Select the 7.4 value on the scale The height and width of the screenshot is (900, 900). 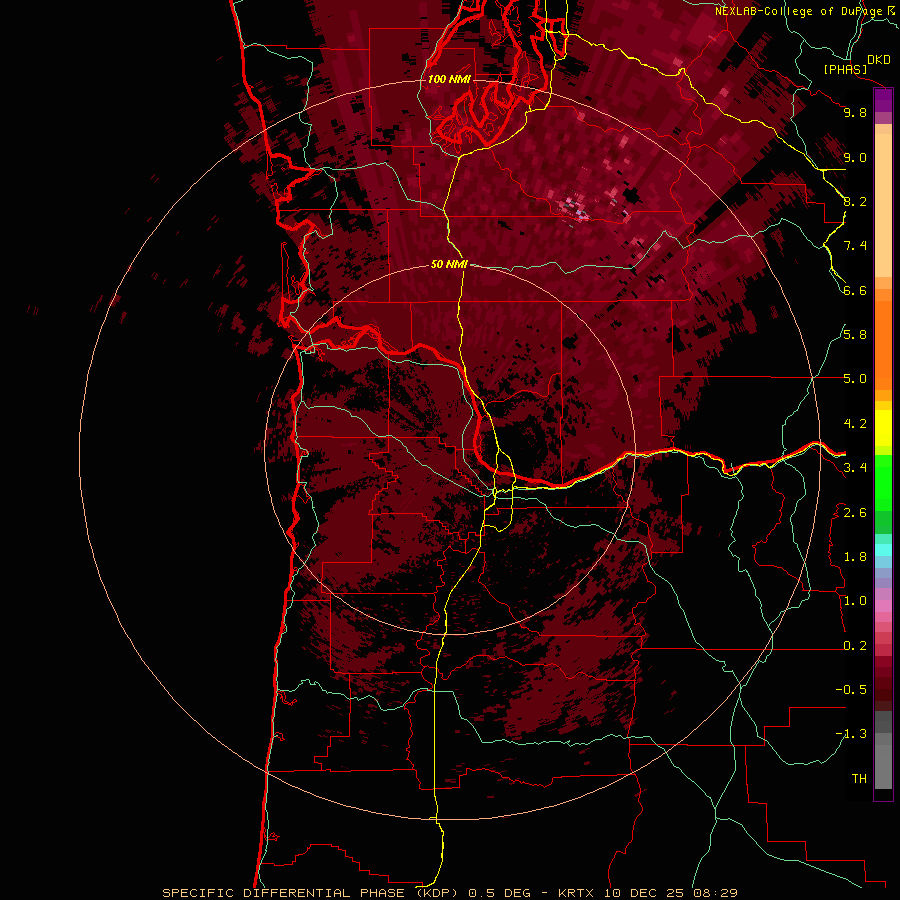point(855,246)
